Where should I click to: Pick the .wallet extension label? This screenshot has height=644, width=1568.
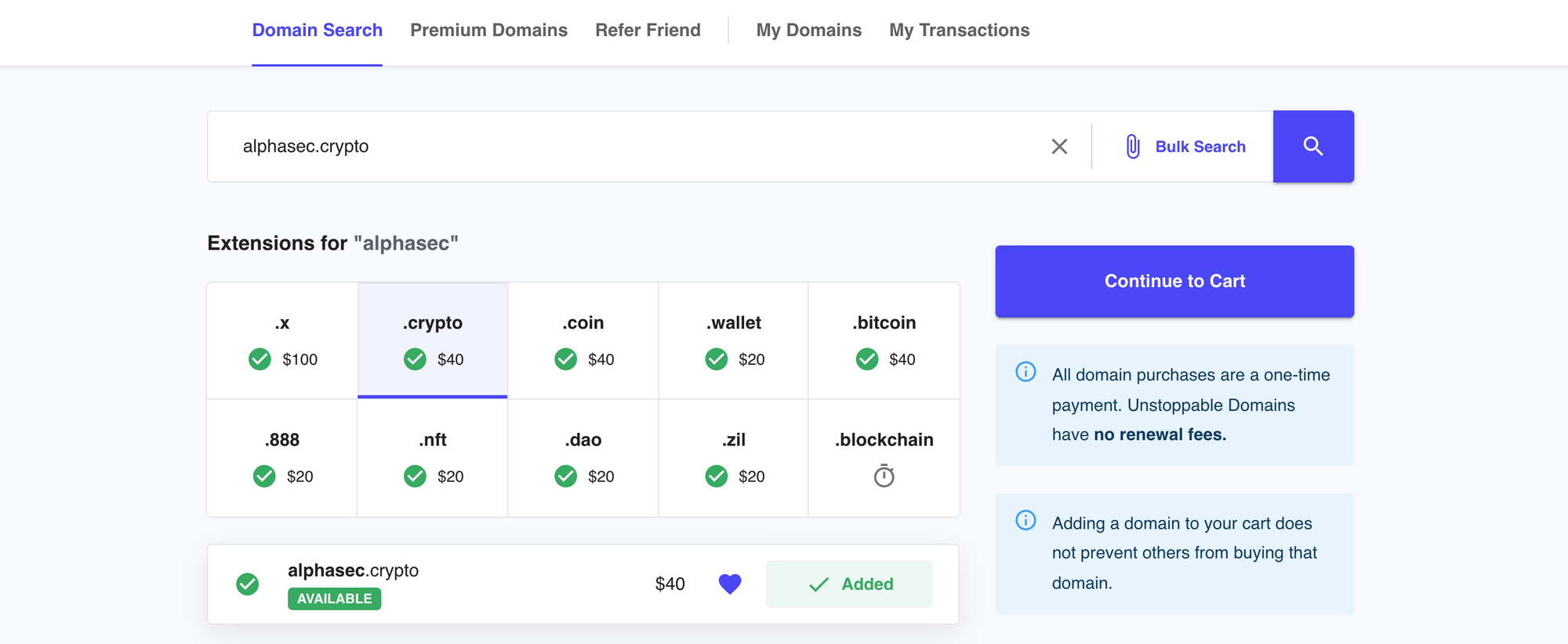click(734, 322)
